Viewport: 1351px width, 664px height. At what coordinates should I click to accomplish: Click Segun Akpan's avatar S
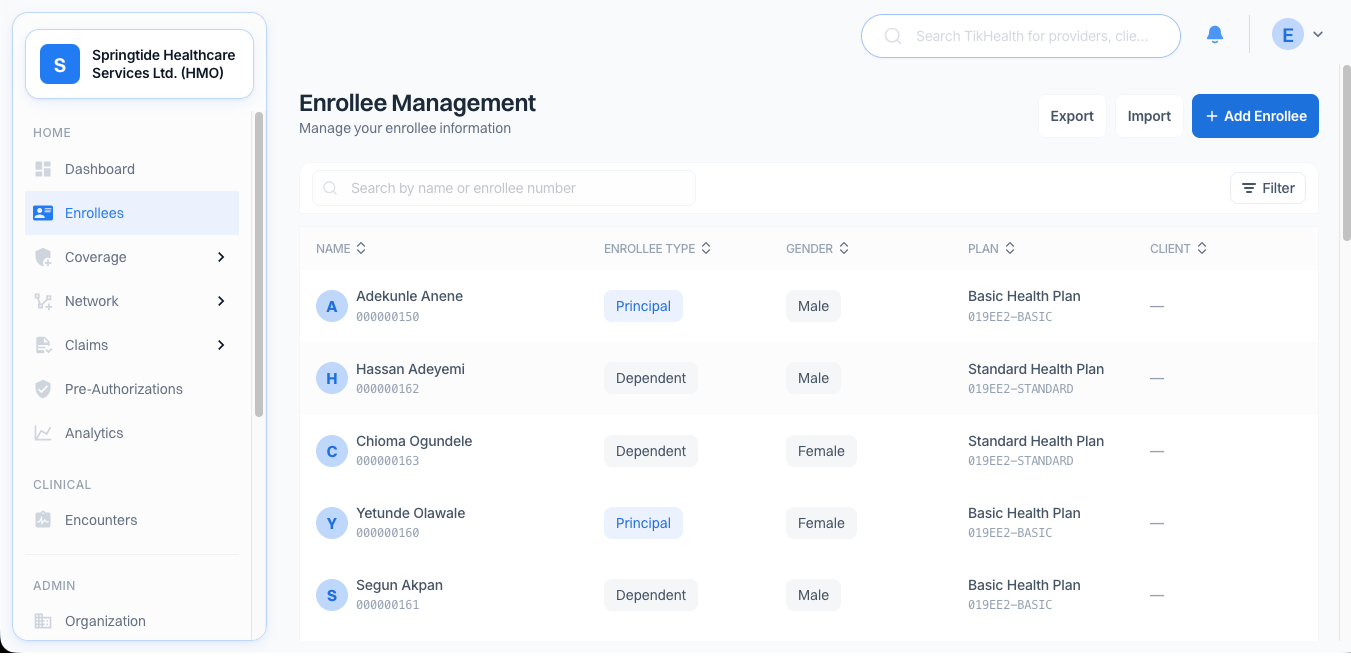click(332, 595)
